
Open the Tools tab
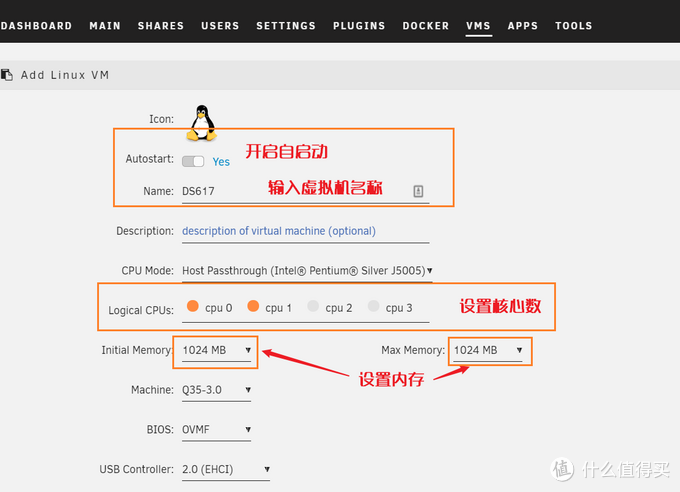pos(574,26)
